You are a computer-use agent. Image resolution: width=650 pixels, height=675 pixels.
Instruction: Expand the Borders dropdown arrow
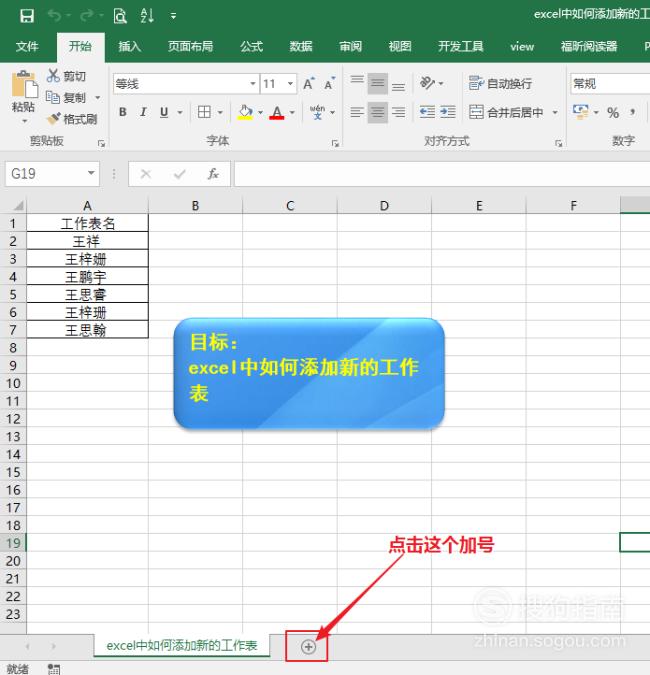click(x=220, y=113)
